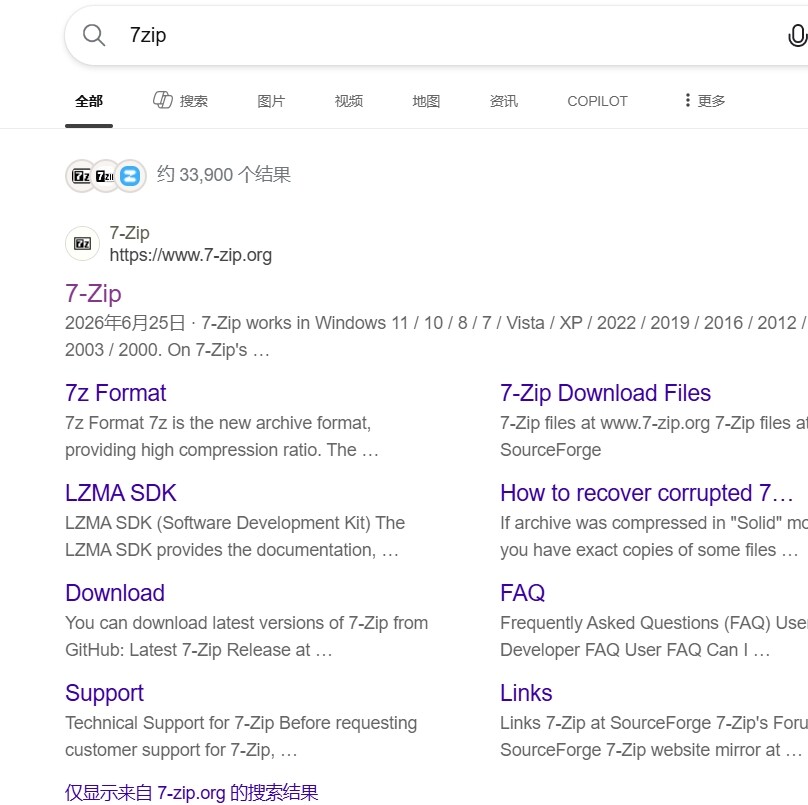808x805 pixels.
Task: Open How to recover corrupted 7… link
Action: point(647,493)
